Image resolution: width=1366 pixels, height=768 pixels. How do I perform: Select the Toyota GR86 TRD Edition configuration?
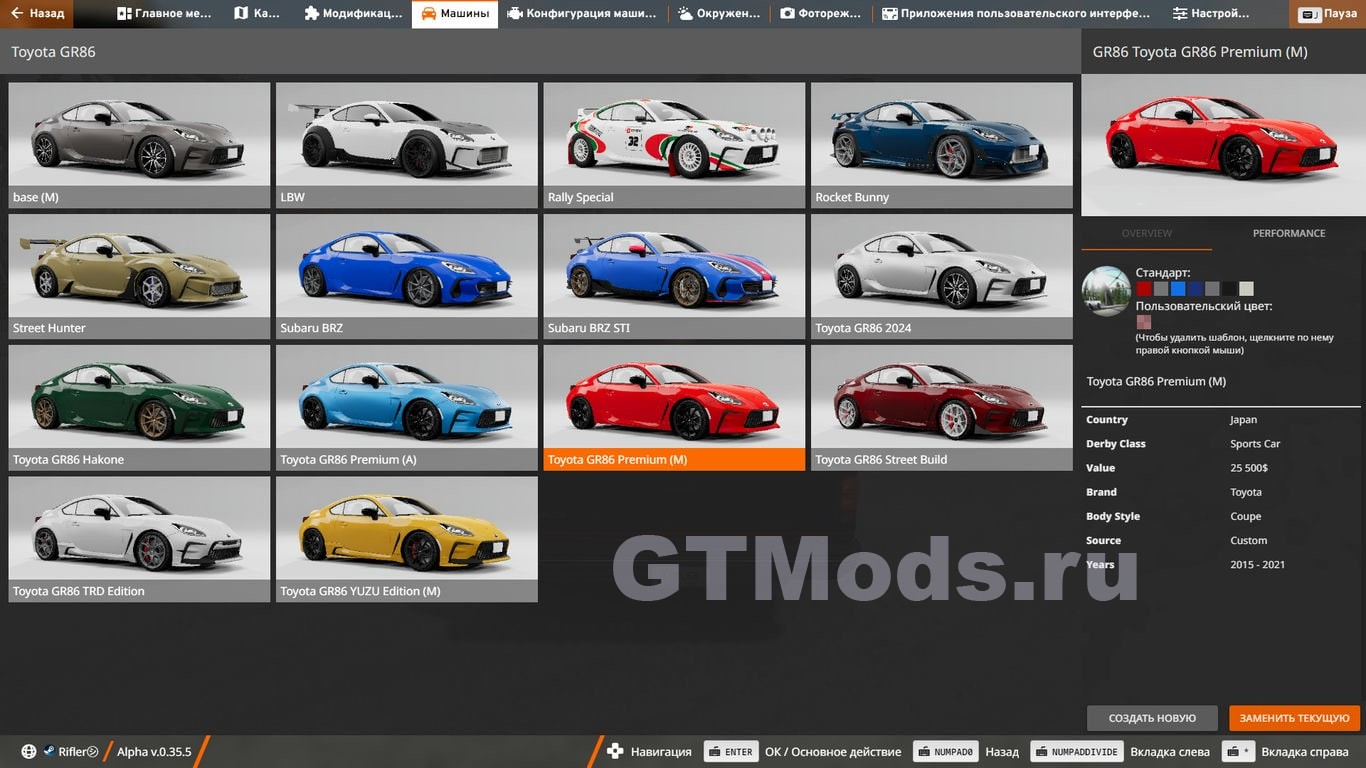tap(139, 539)
